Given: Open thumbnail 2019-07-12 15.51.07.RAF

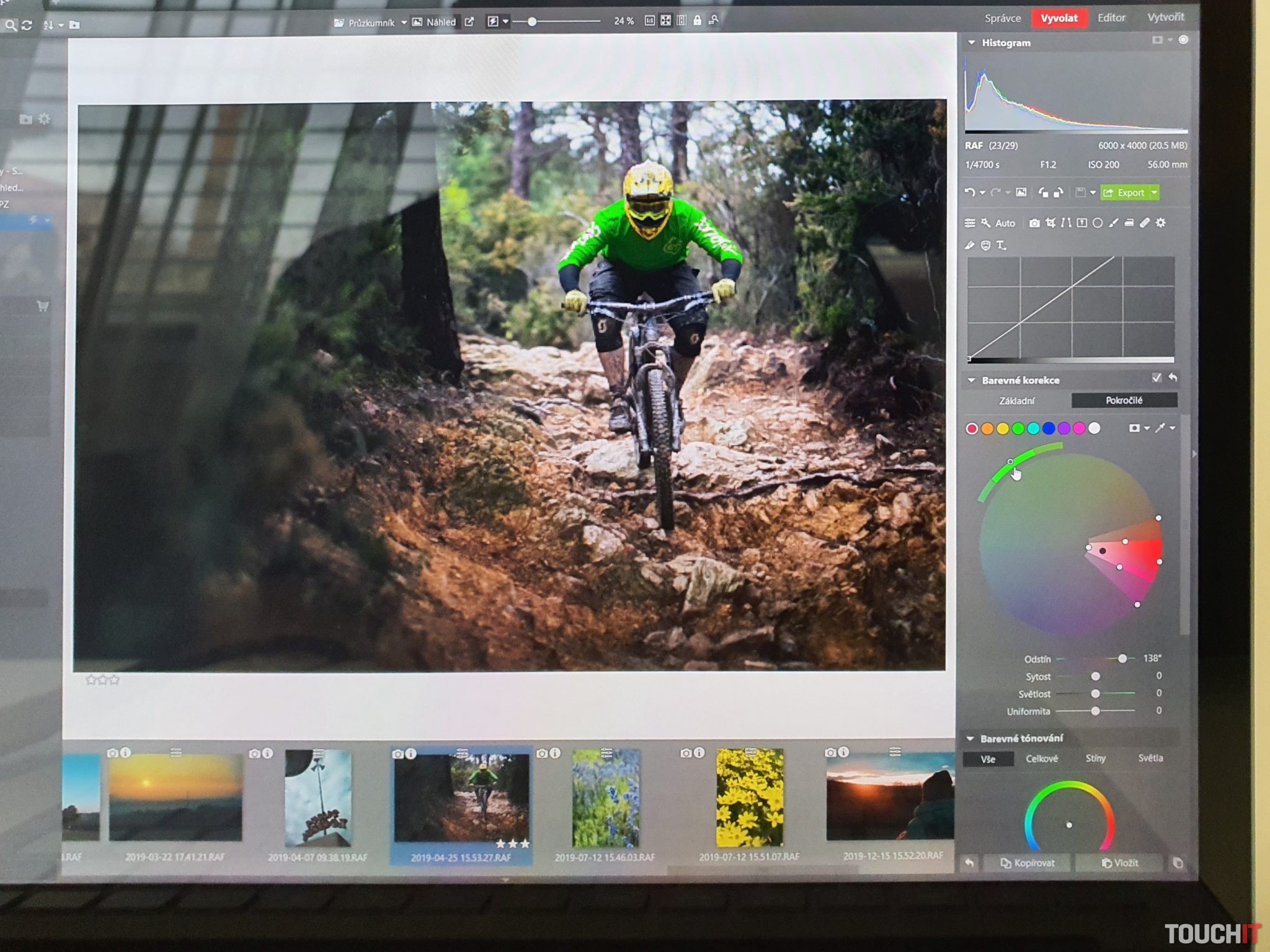Looking at the screenshot, I should coord(749,798).
